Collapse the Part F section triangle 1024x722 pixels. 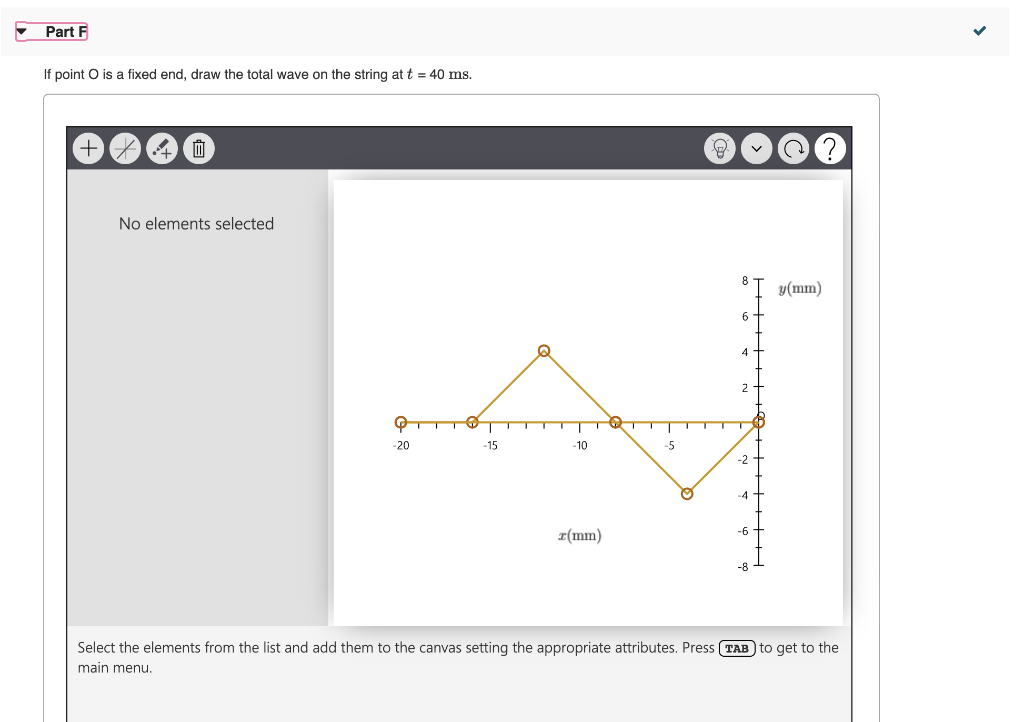(x=21, y=31)
